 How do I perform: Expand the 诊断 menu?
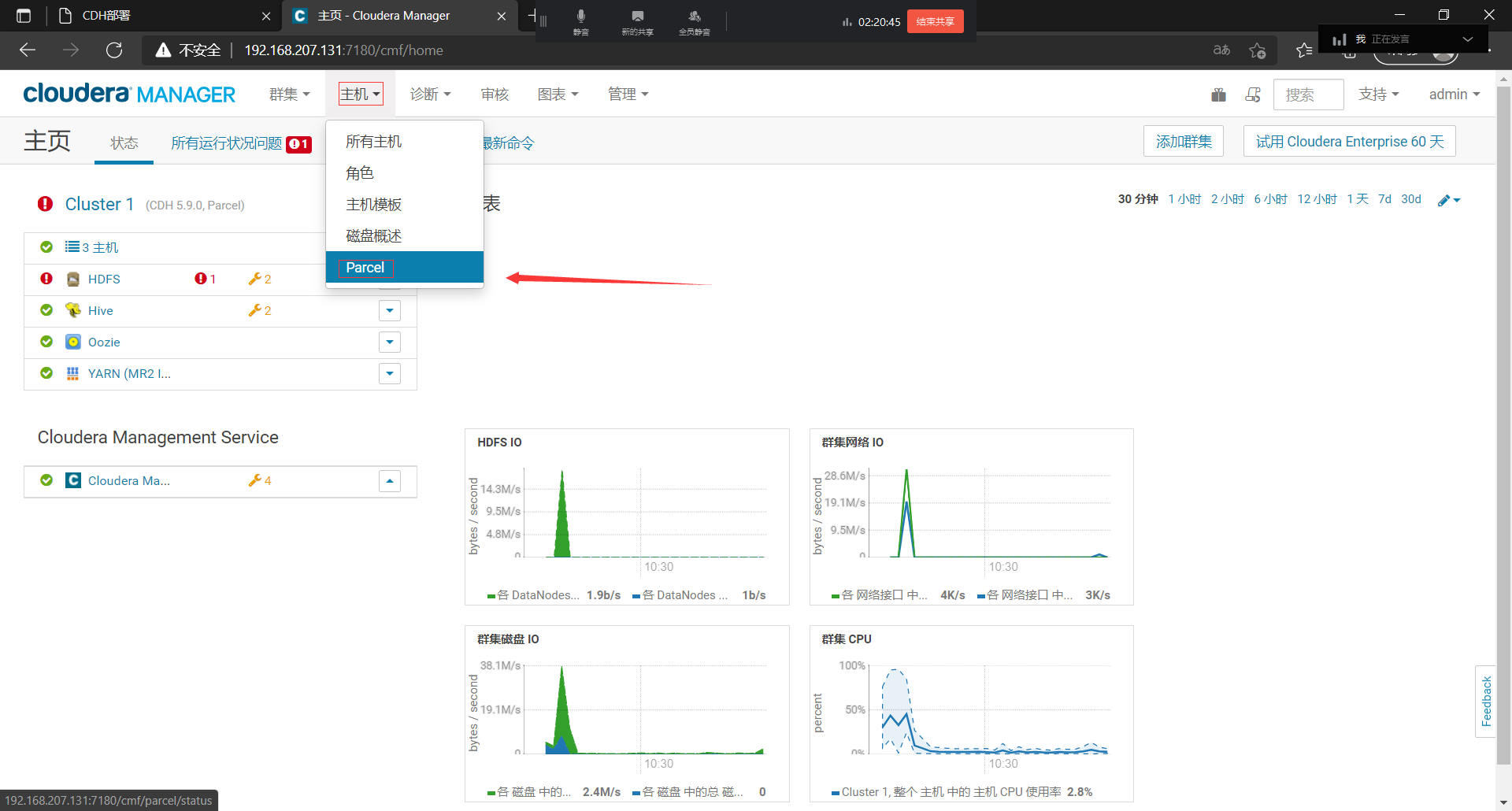[x=430, y=94]
